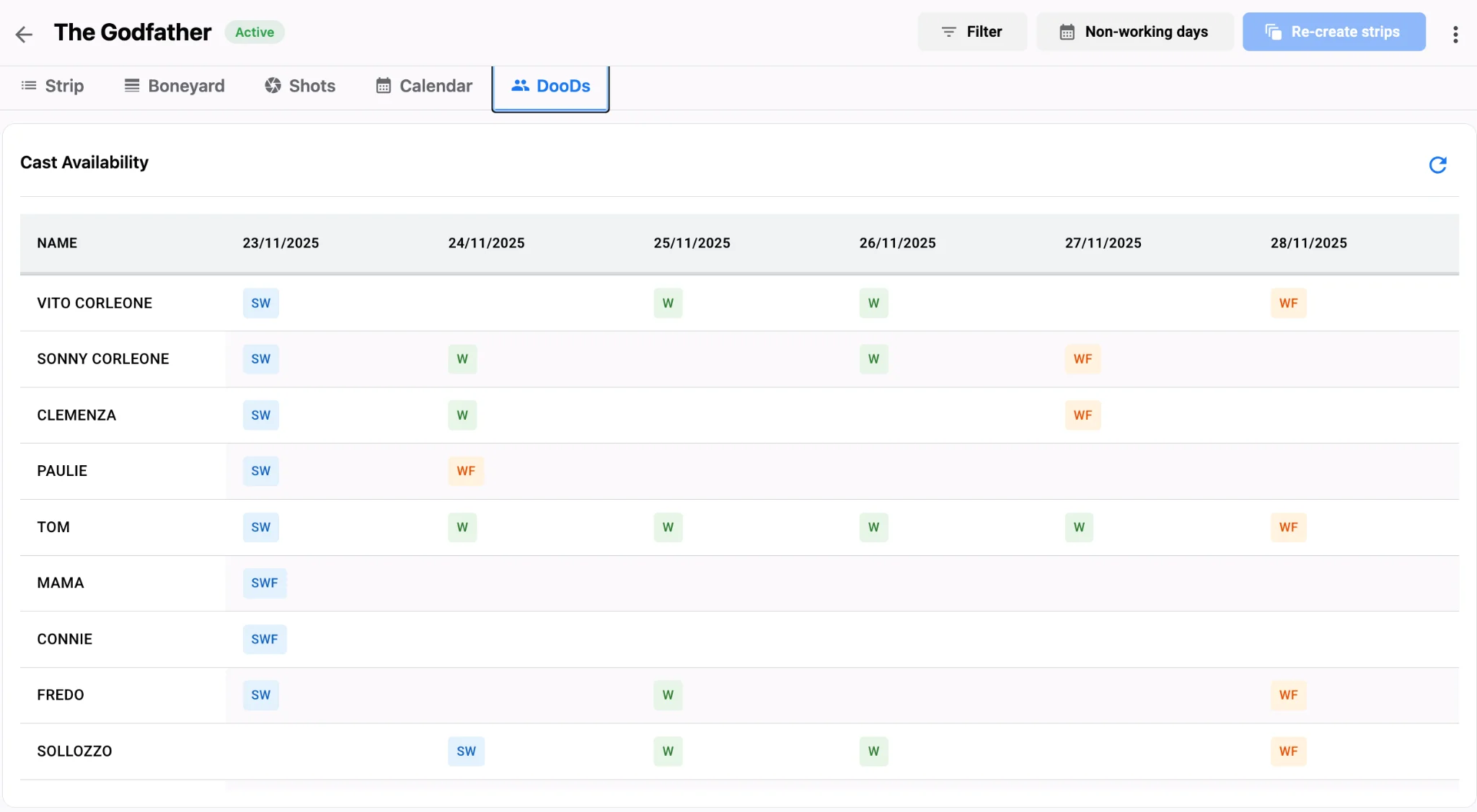The image size is (1477, 812).
Task: Click Sollozzo's W badge on 25/11
Action: (x=668, y=751)
